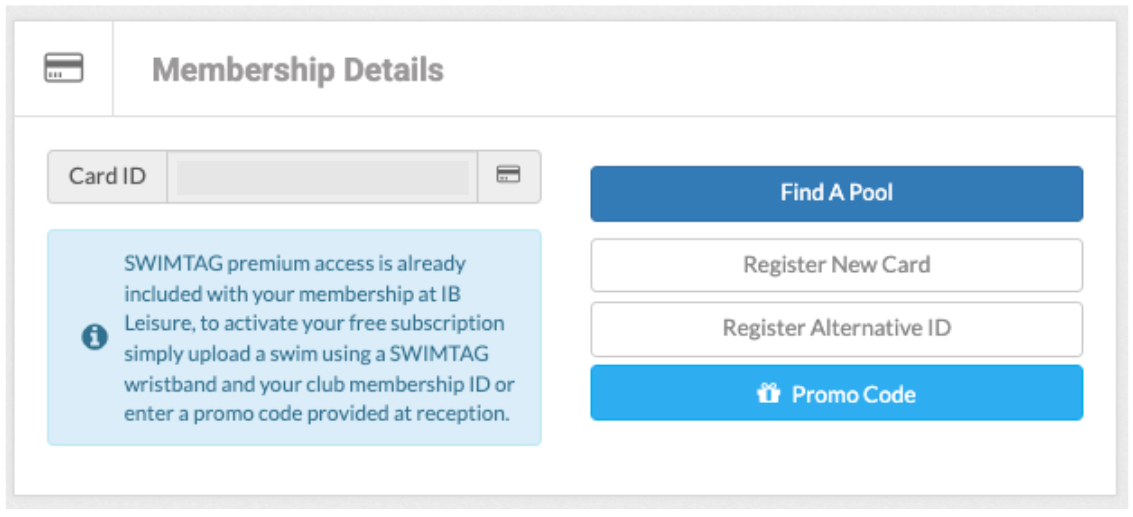The image size is (1133, 517).
Task: Click the blue info circle icon
Action: (94, 338)
